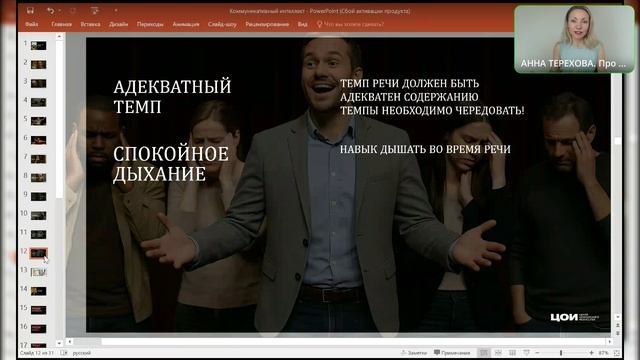This screenshot has width=640, height=360.
Task: Click the 'АДЕКВАТНЫЙ ТЕМП' heading text
Action: (x=172, y=97)
